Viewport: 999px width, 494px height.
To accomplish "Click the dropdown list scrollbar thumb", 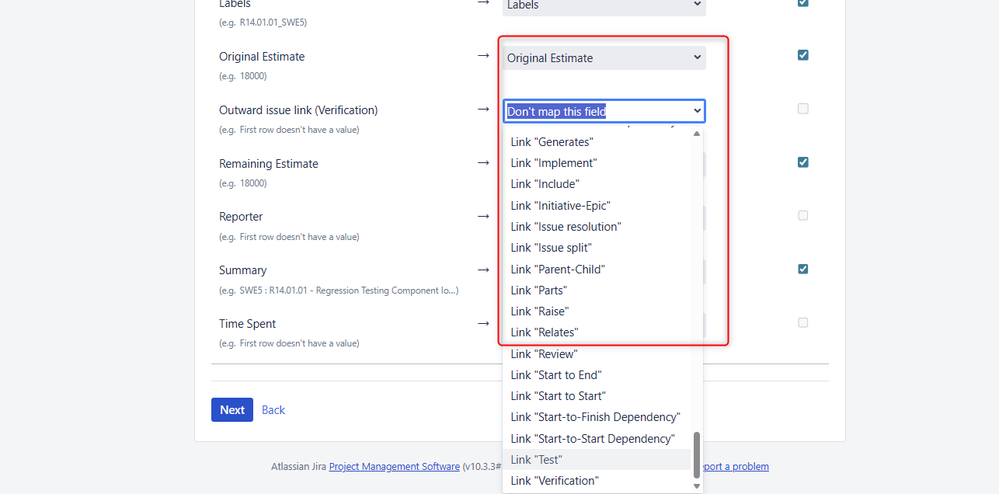I will point(696,455).
